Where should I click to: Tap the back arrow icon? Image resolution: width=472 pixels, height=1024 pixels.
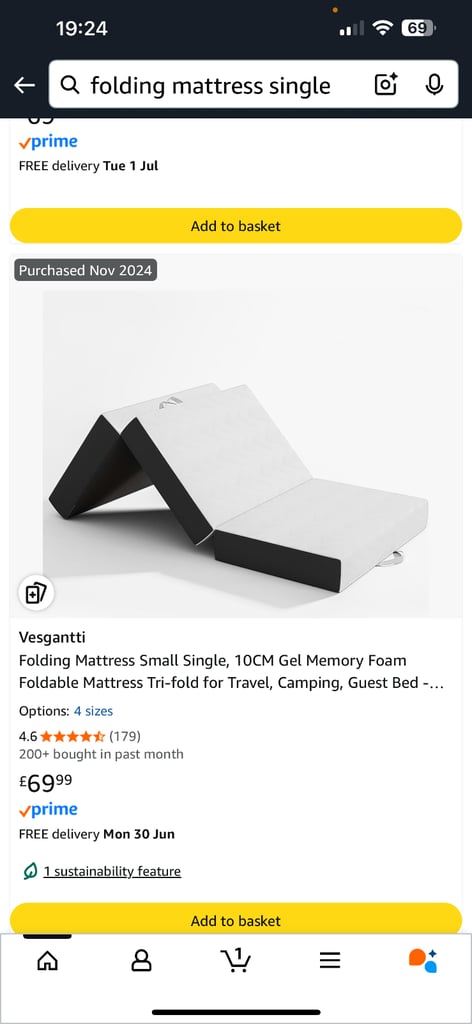pyautogui.click(x=24, y=85)
